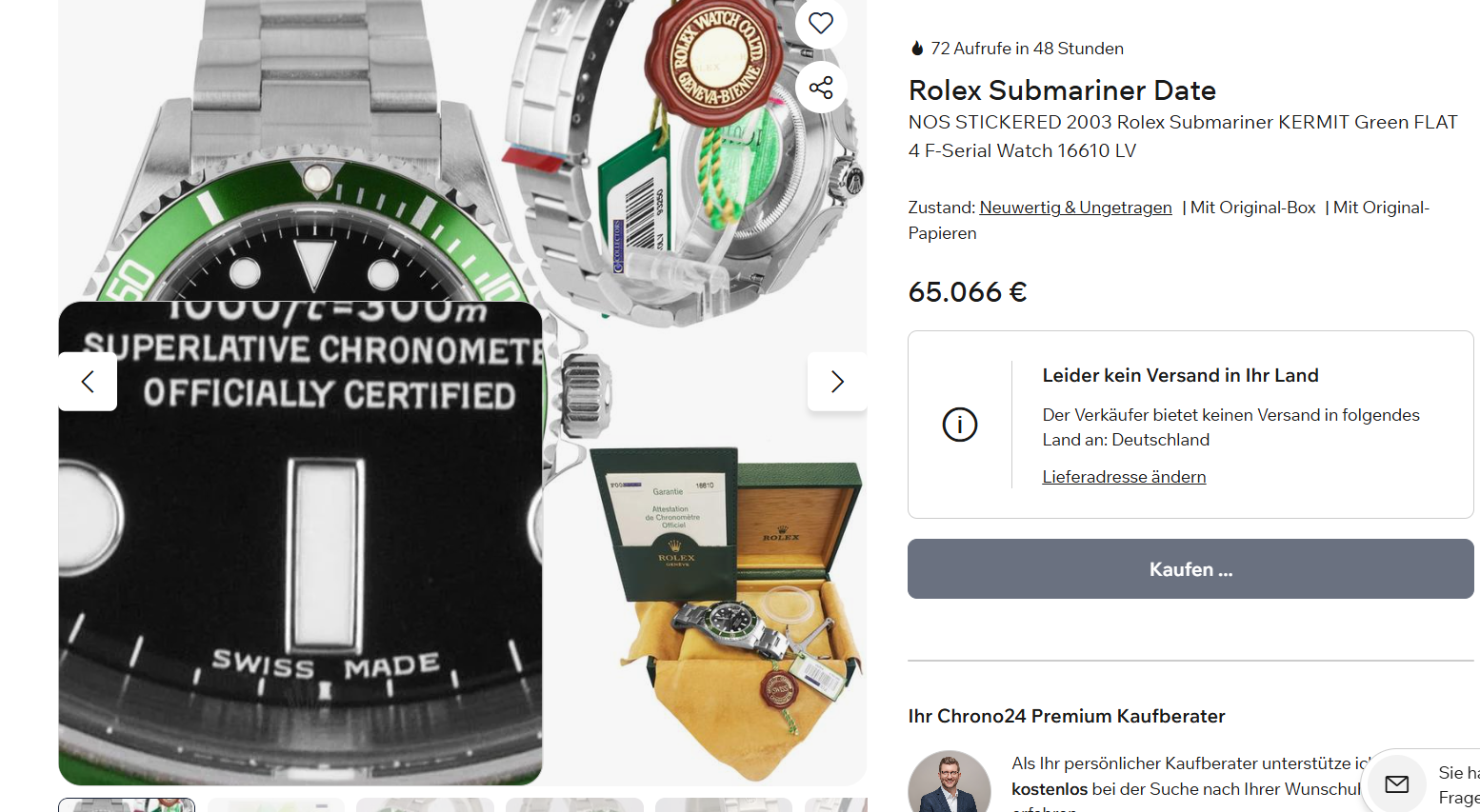
Task: Click the Kaufberater advisor portrait photo
Action: 950,782
